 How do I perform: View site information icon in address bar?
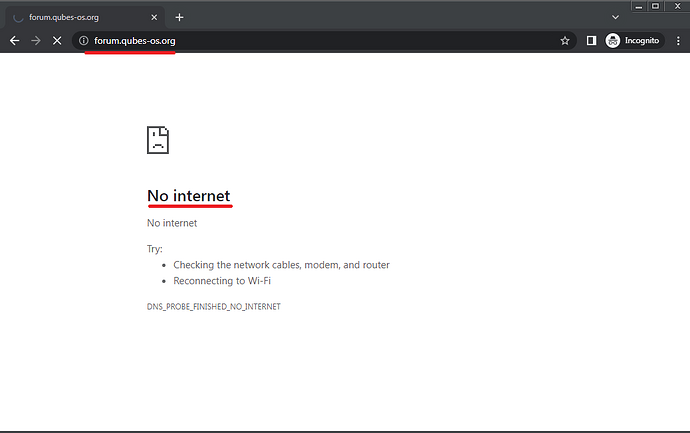click(84, 41)
